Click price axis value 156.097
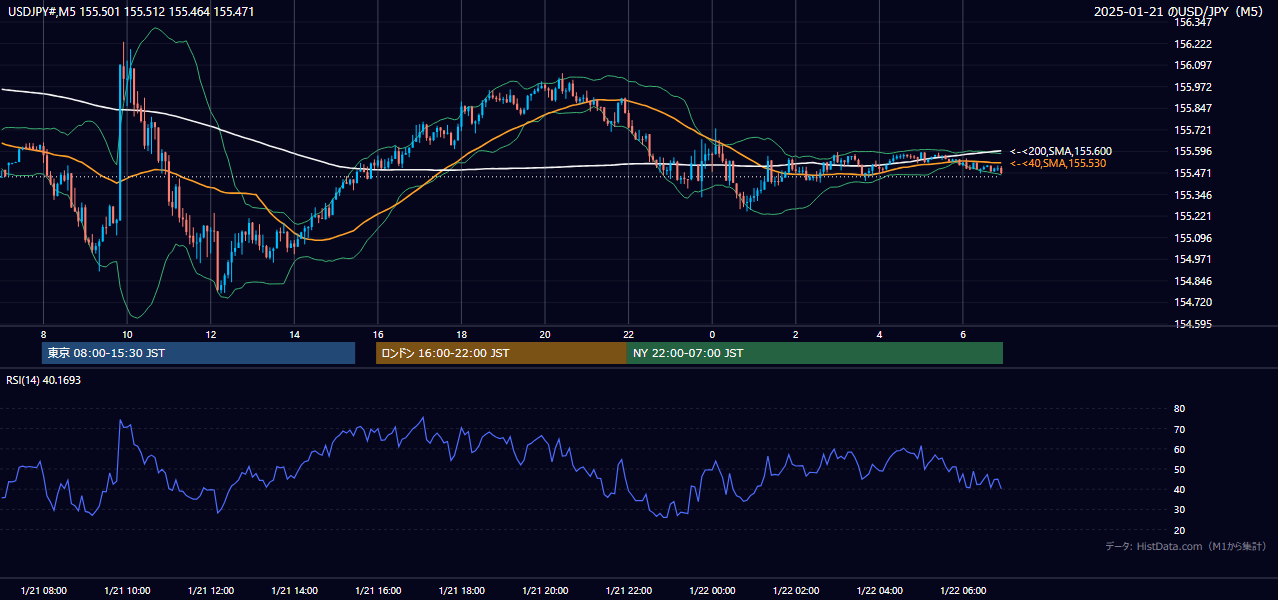 point(1193,65)
